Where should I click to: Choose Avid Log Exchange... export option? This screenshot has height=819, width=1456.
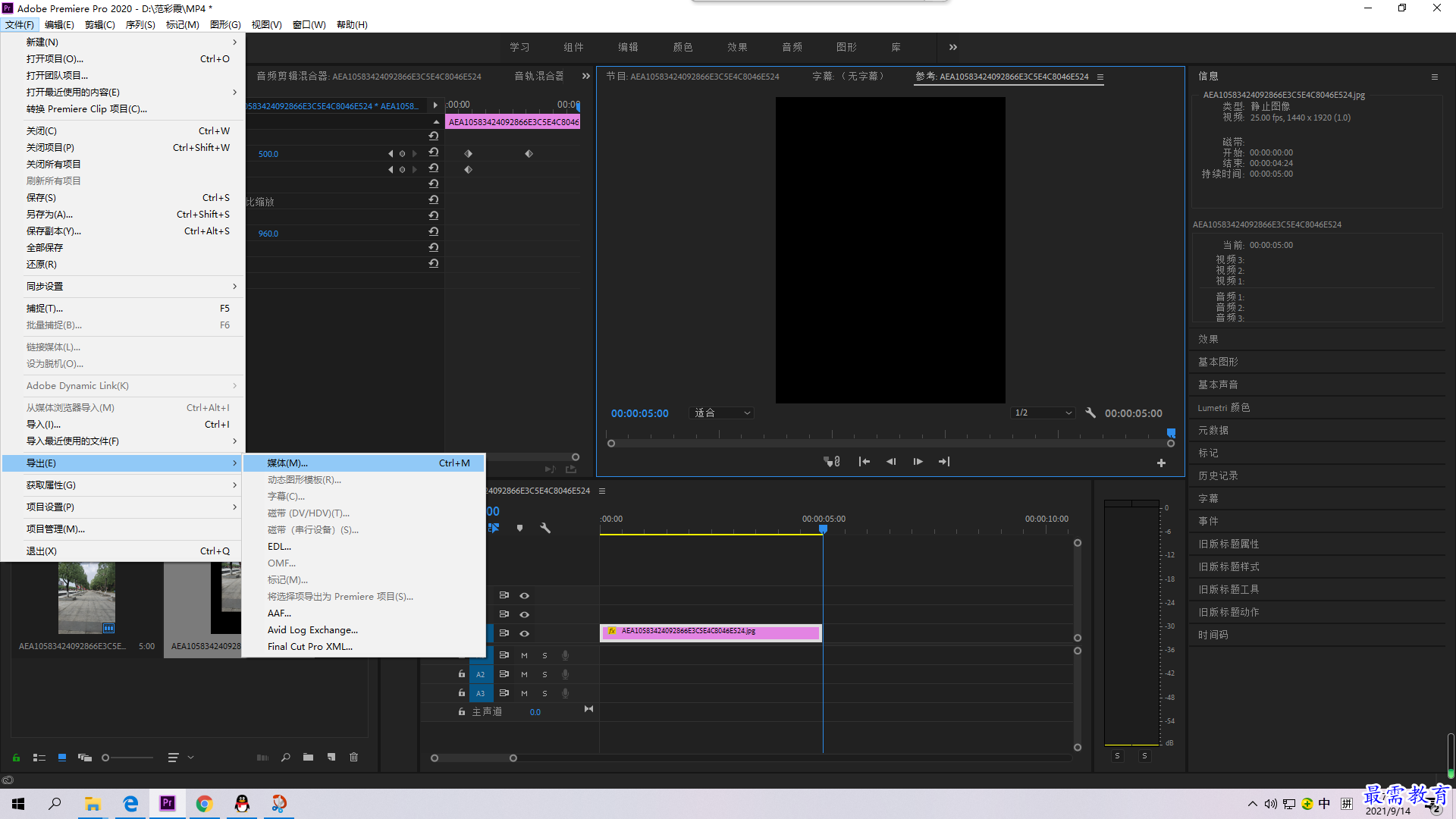[x=363, y=629]
